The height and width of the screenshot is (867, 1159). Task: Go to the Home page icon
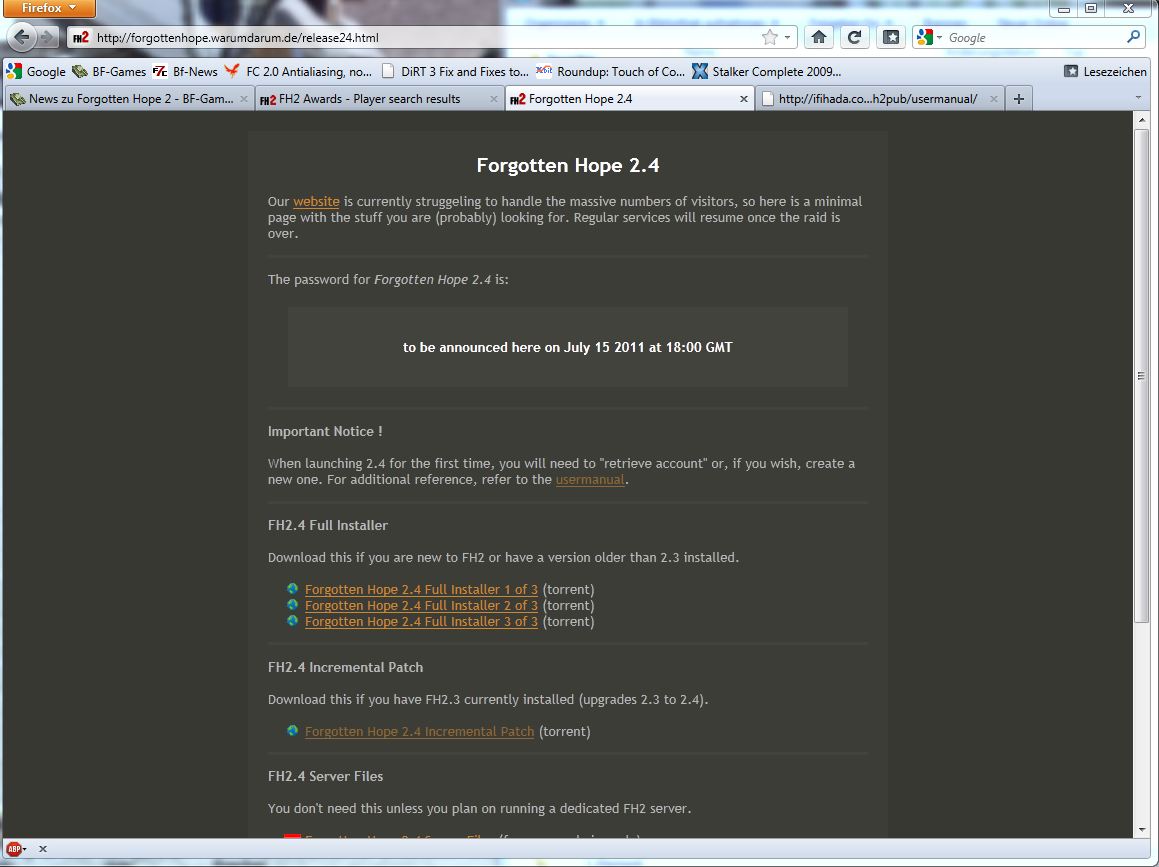pos(819,38)
